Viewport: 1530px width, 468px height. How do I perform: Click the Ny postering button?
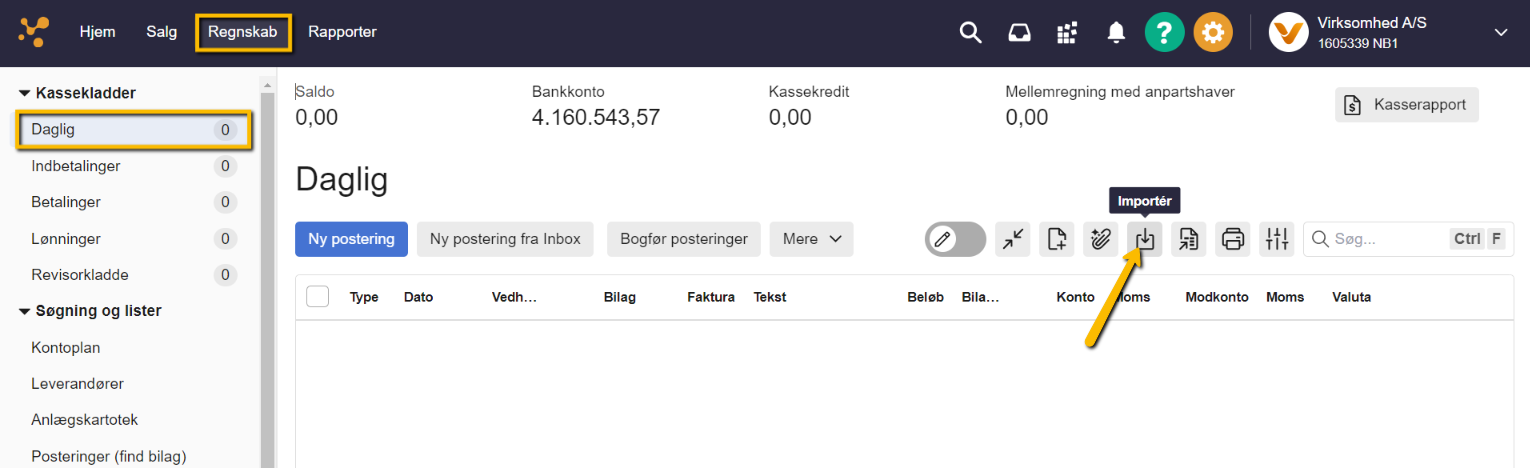(x=351, y=239)
